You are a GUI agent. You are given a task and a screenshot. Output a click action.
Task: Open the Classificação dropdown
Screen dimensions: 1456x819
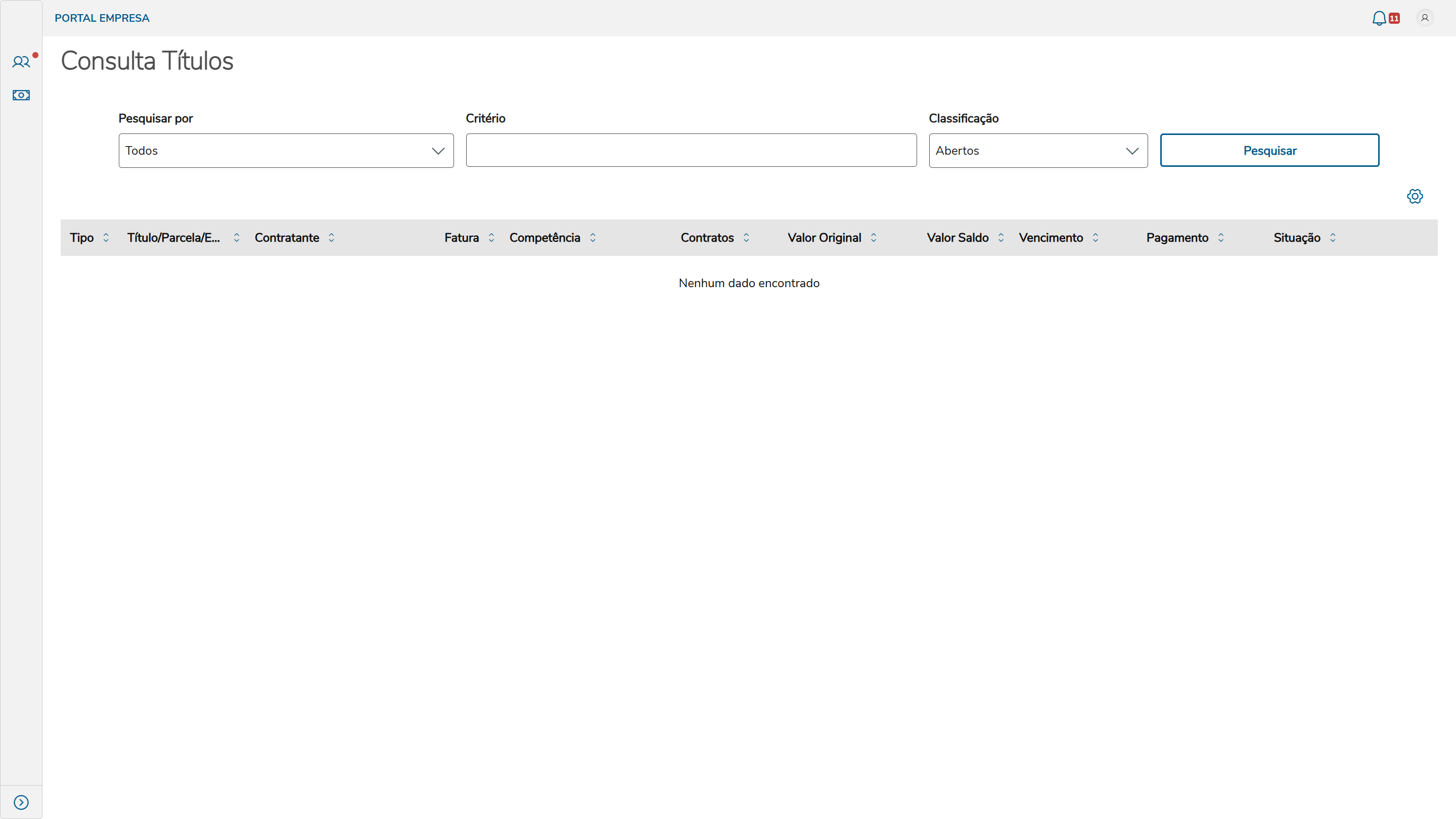1038,150
